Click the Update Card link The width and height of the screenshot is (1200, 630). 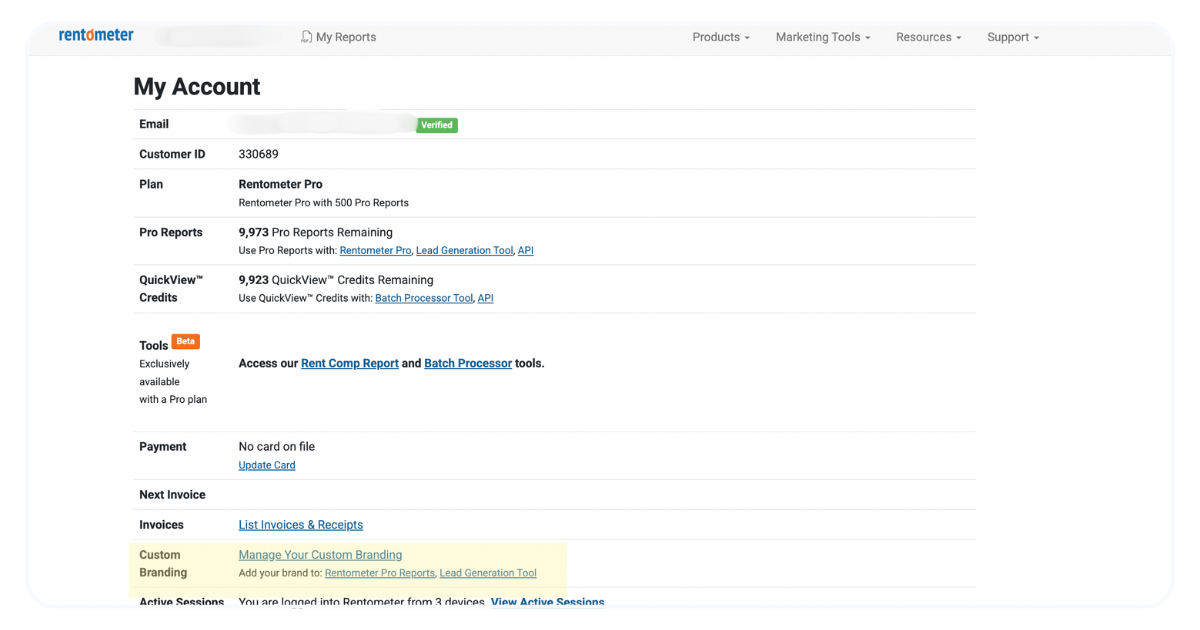point(267,465)
